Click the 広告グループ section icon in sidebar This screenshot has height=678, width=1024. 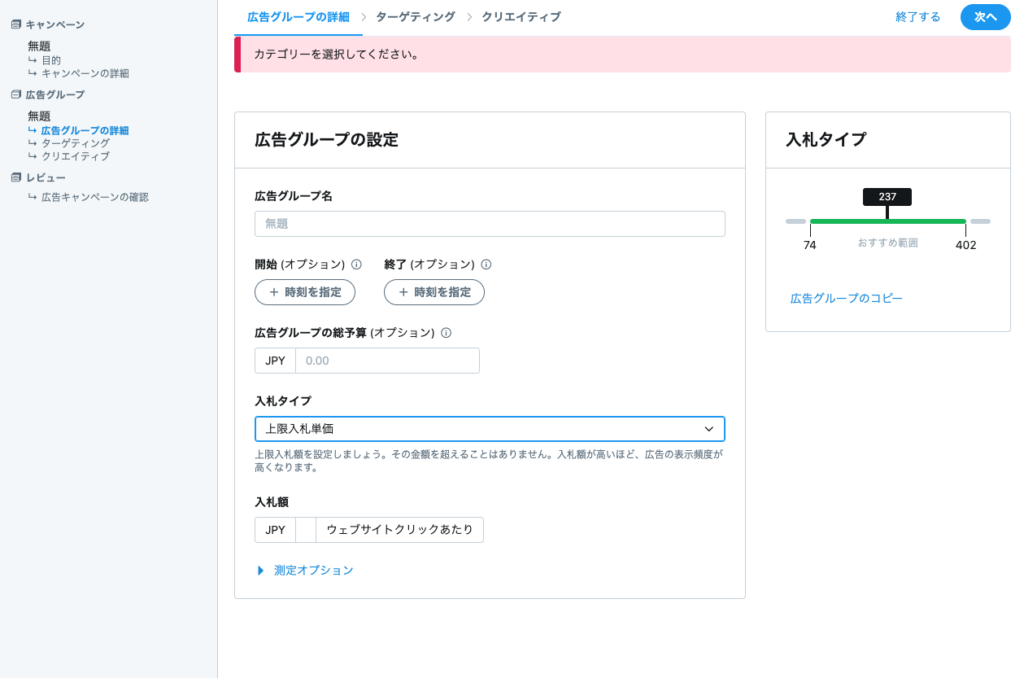tap(16, 95)
